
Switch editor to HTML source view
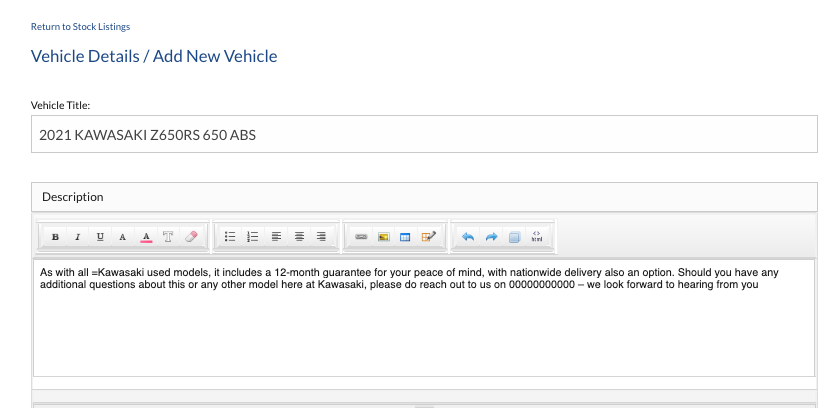pyautogui.click(x=537, y=237)
